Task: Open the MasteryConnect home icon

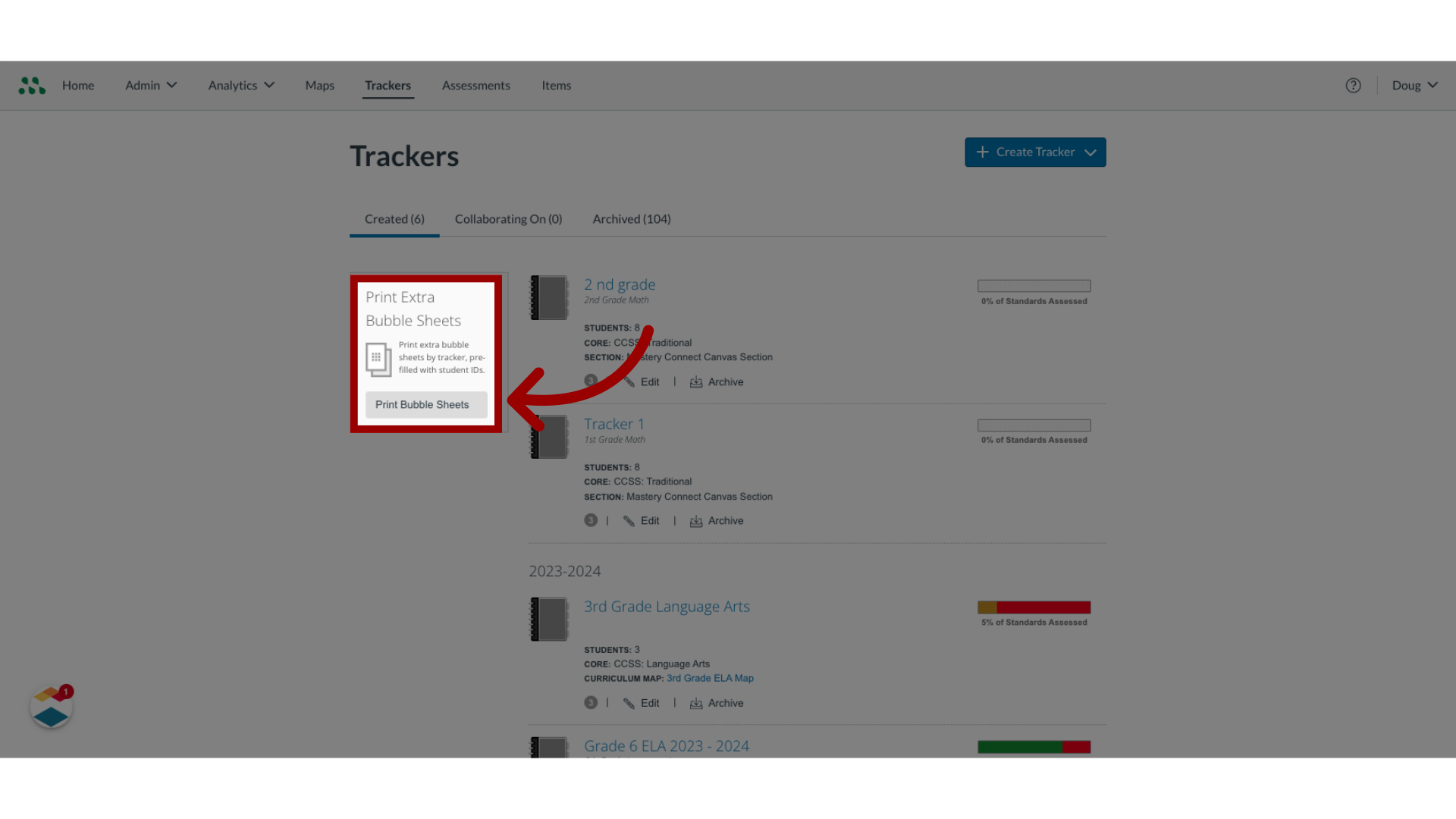Action: point(31,85)
